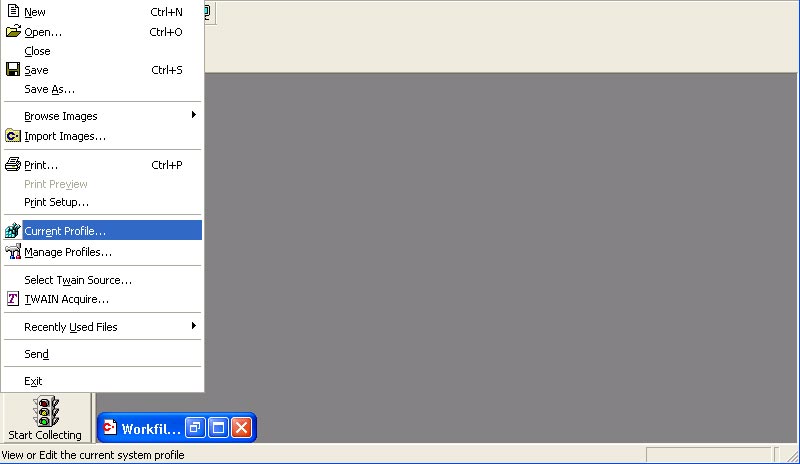The height and width of the screenshot is (464, 800).
Task: Click the New document icon
Action: point(13,11)
